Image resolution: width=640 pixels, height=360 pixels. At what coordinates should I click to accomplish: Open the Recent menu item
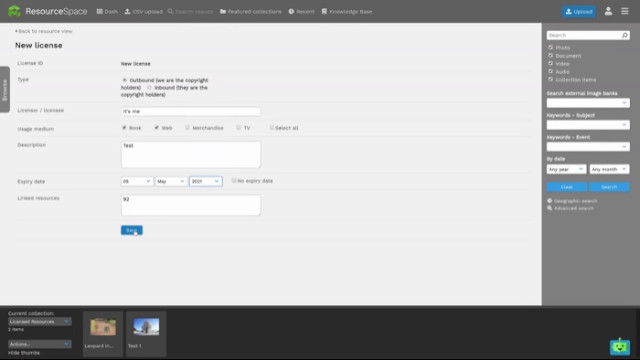pos(302,11)
